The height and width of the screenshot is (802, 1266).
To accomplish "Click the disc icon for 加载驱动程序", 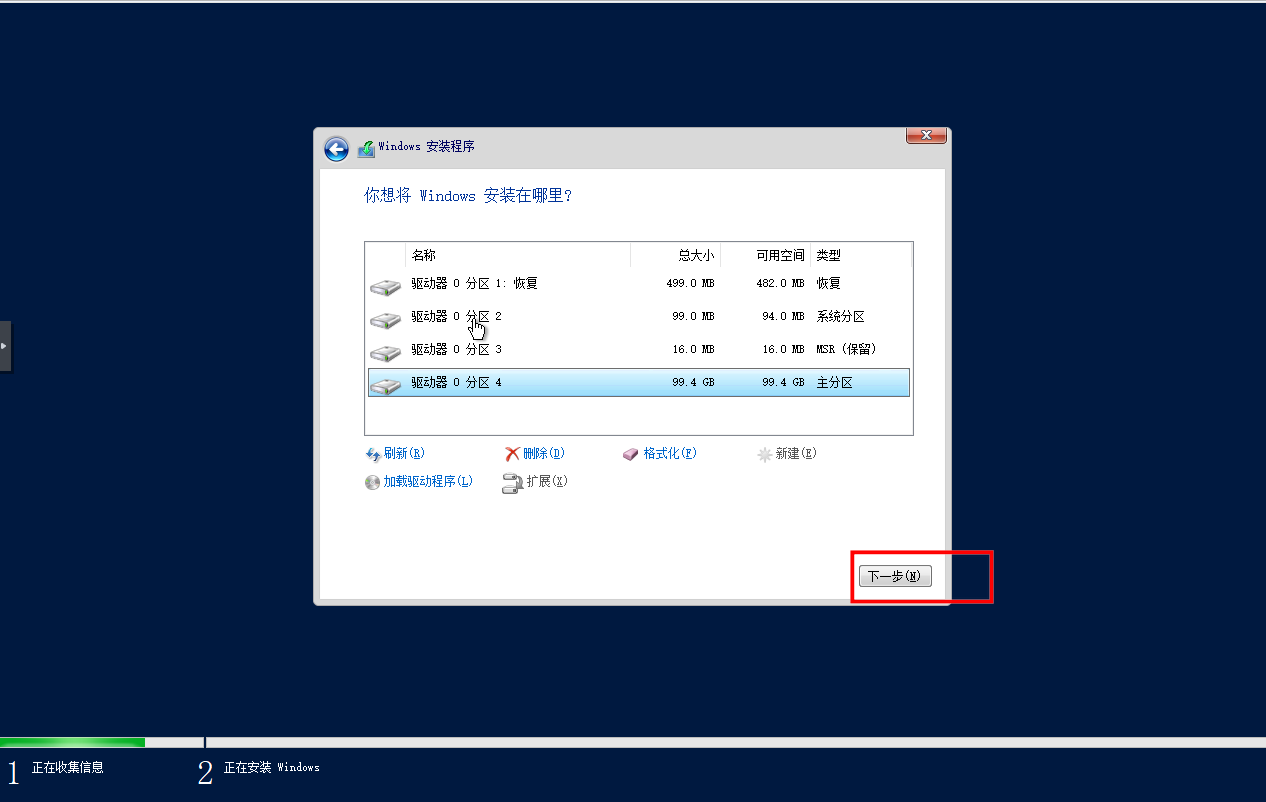I will (373, 482).
